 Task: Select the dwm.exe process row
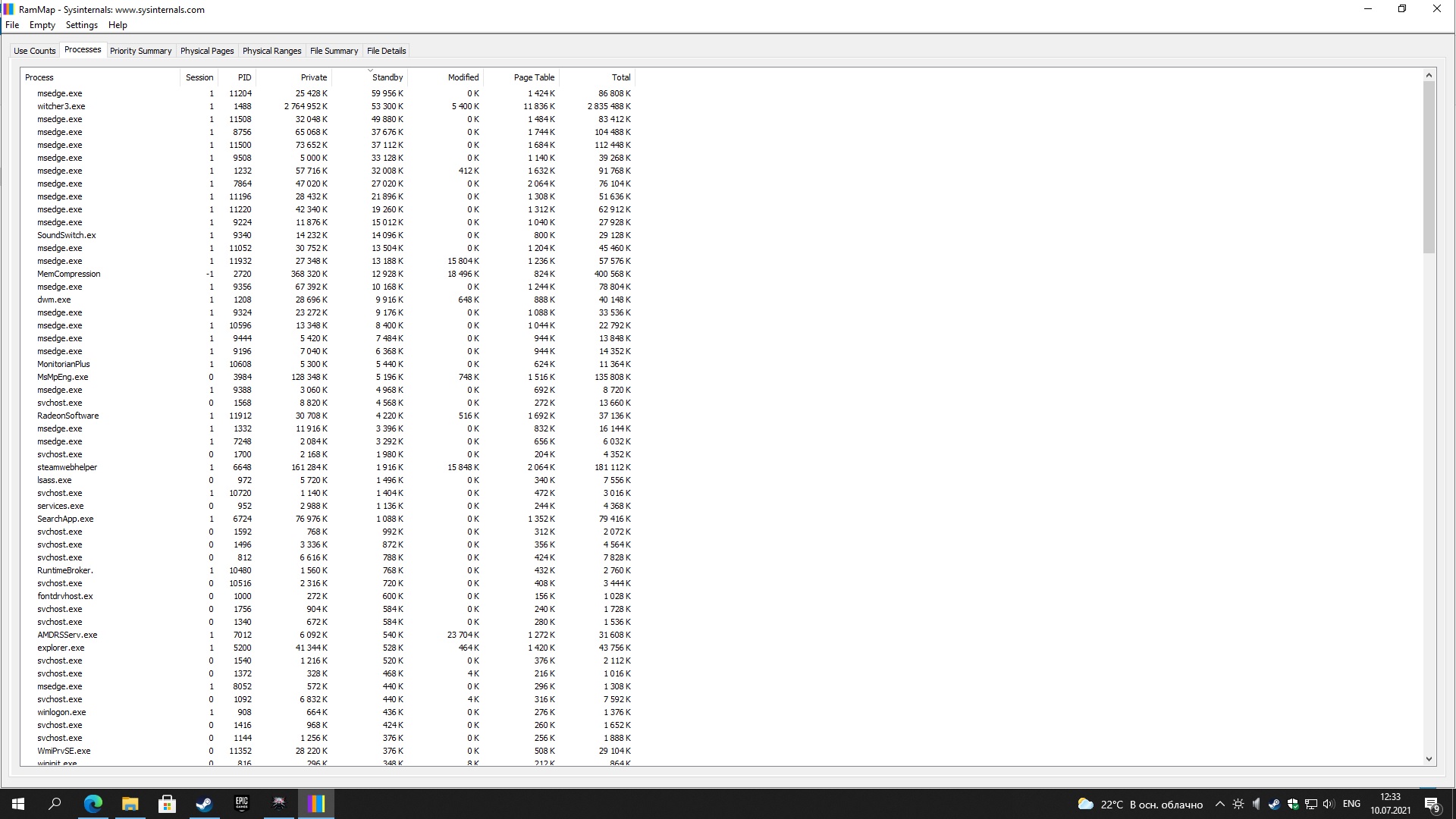tap(328, 300)
